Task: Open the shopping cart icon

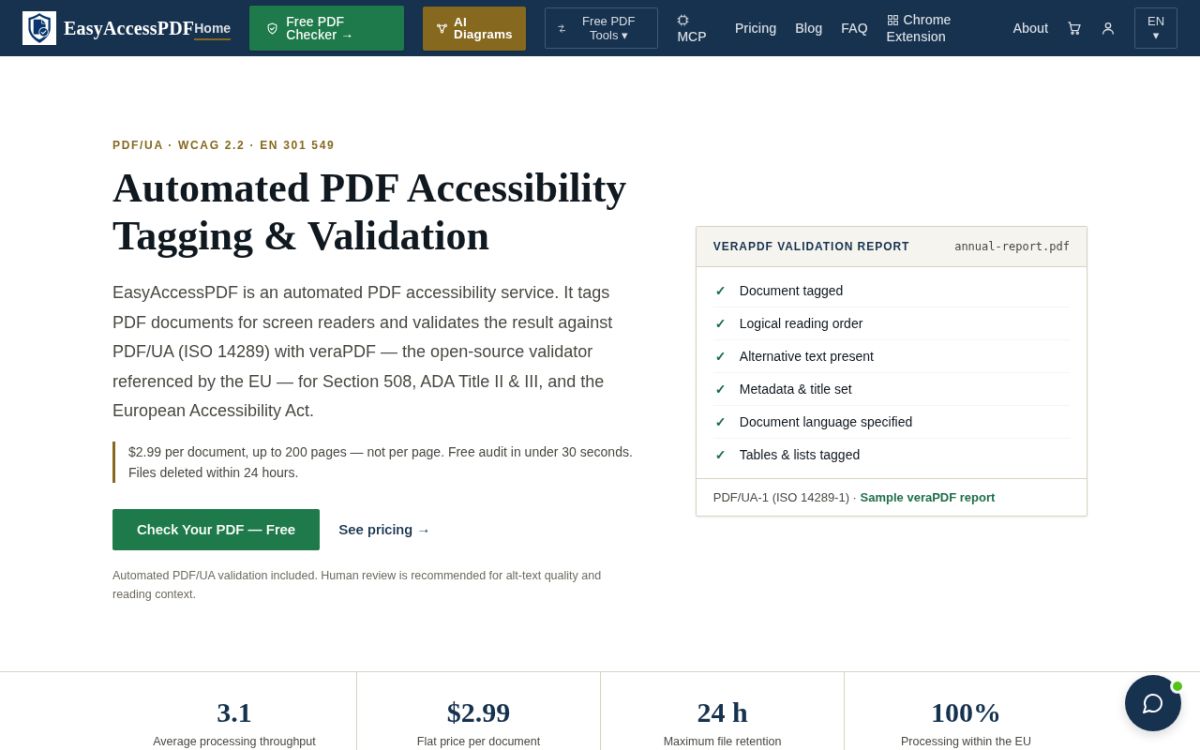Action: [1074, 29]
